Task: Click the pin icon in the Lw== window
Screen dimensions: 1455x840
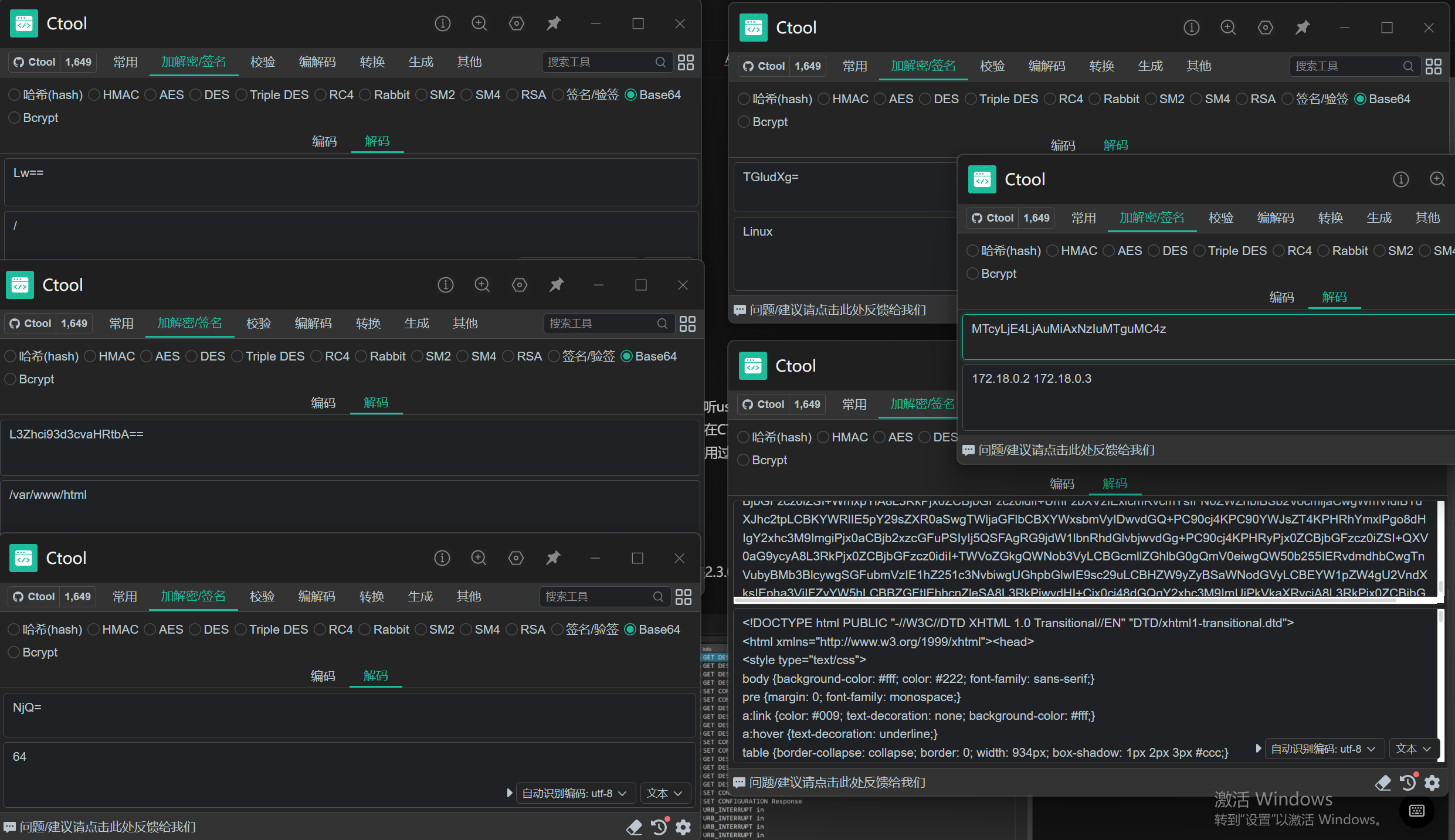Action: (x=553, y=23)
